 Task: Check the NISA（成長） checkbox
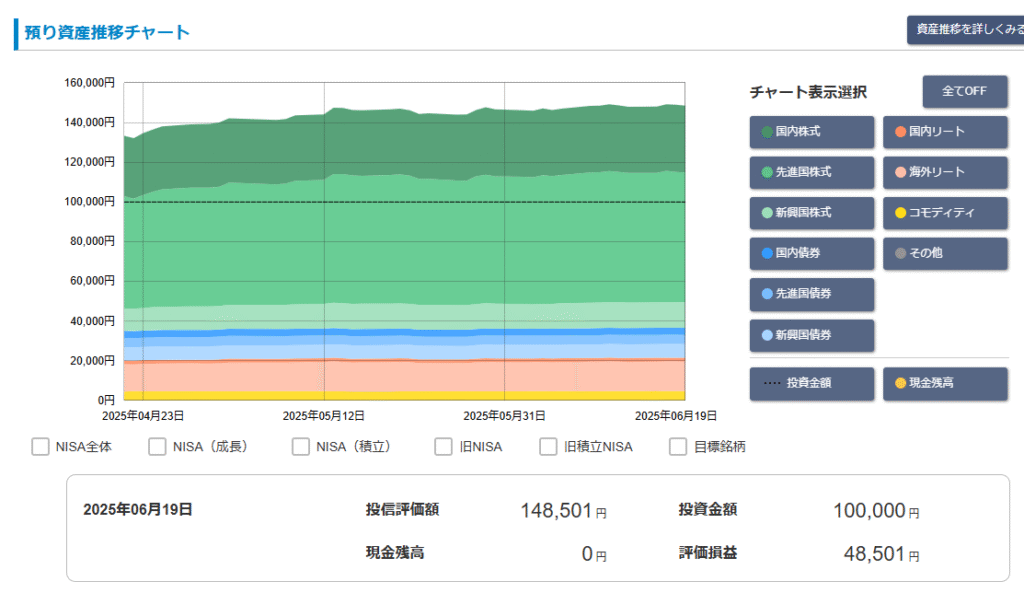tap(157, 447)
